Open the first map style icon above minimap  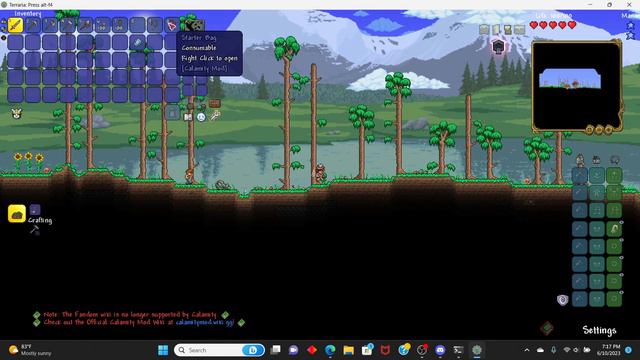pyautogui.click(x=484, y=29)
